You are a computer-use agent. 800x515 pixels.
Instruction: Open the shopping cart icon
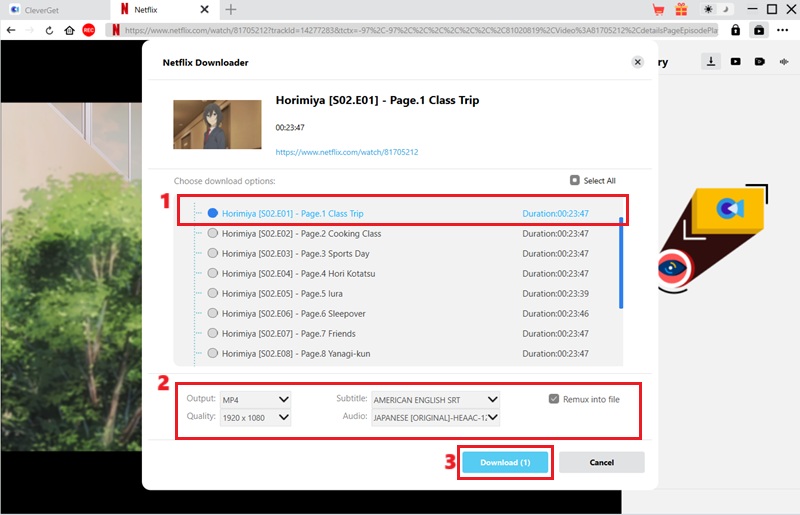click(x=658, y=9)
